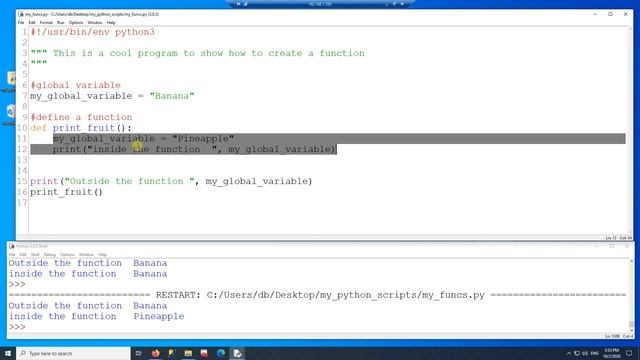
Task: Click 'print_fruit' in the def line
Action: [x=84, y=128]
